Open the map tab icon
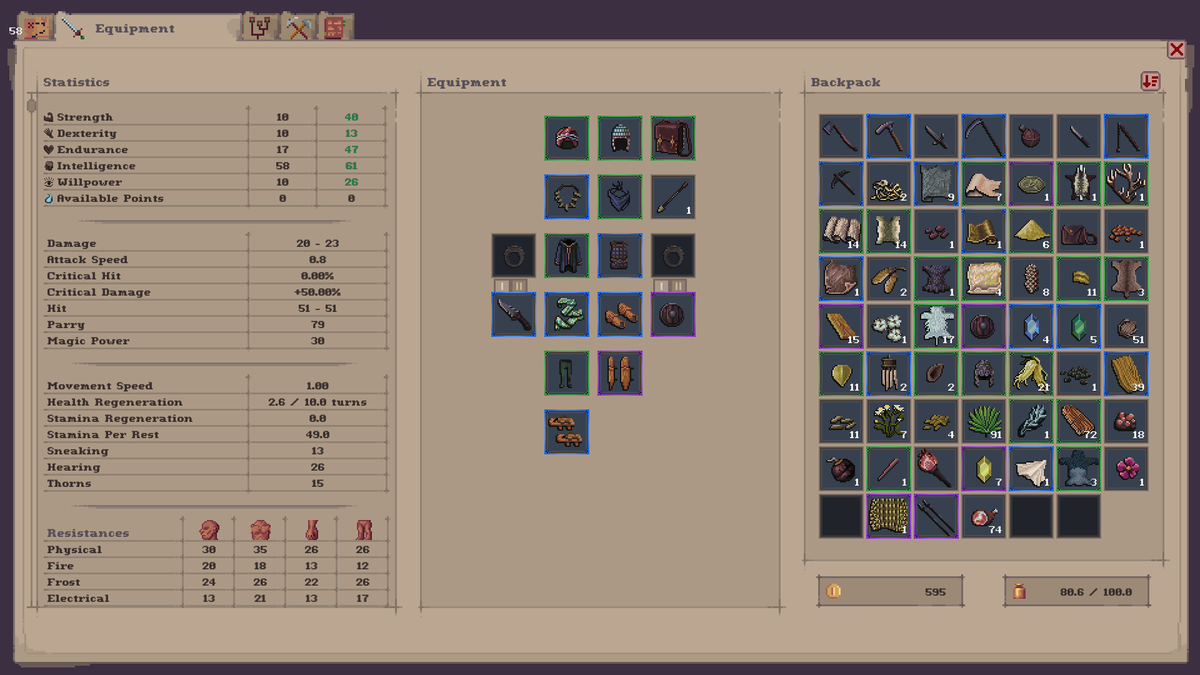The image size is (1200, 675). 36,28
